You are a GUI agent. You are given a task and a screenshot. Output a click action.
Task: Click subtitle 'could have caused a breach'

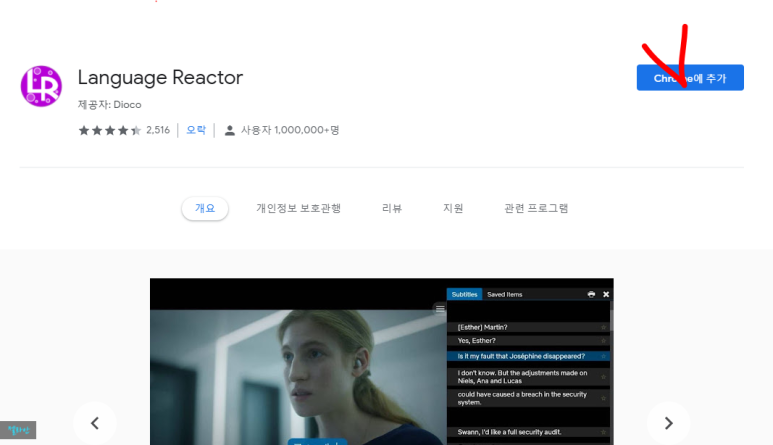[x=528, y=398]
